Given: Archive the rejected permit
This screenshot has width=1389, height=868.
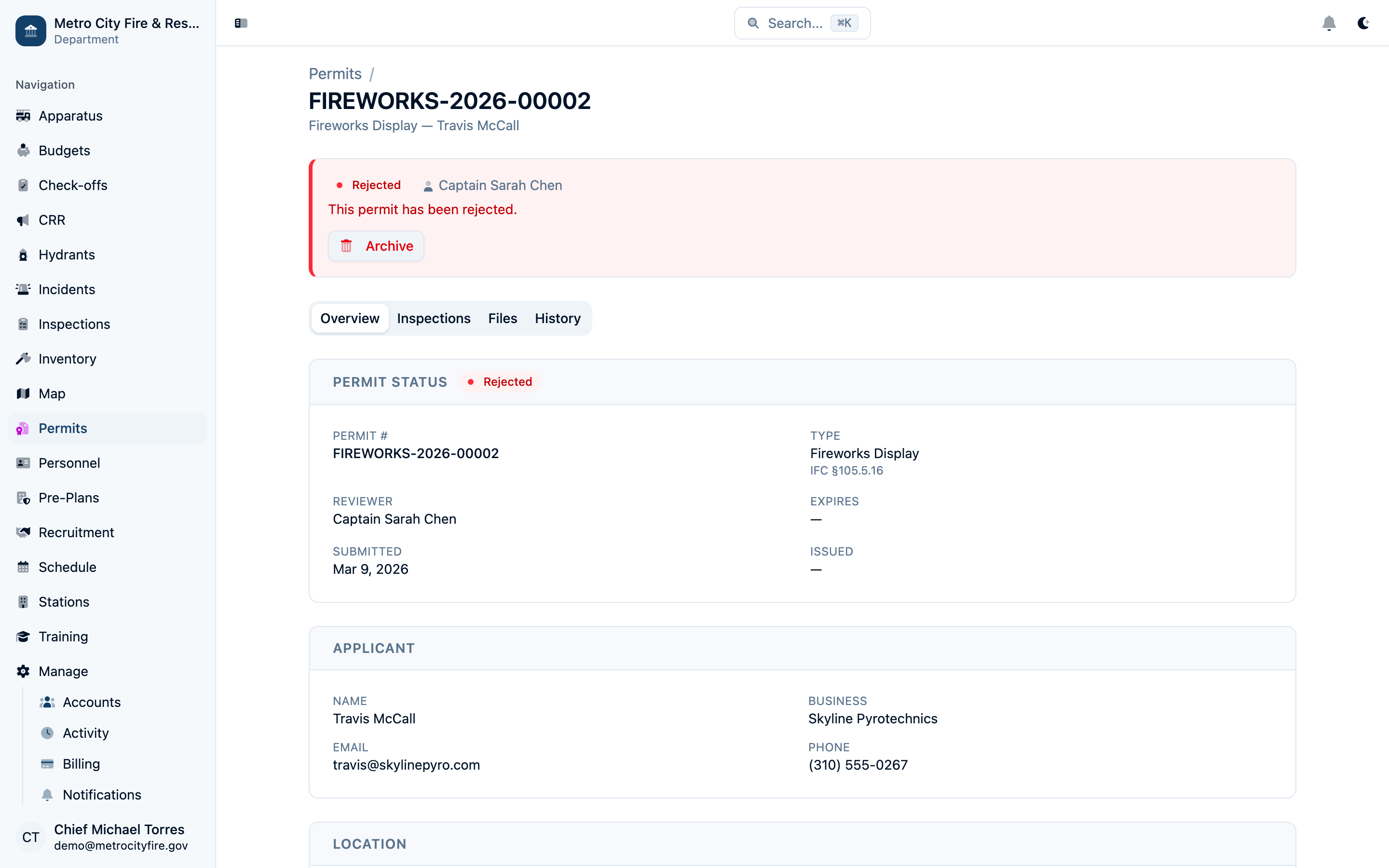Looking at the screenshot, I should 376,246.
